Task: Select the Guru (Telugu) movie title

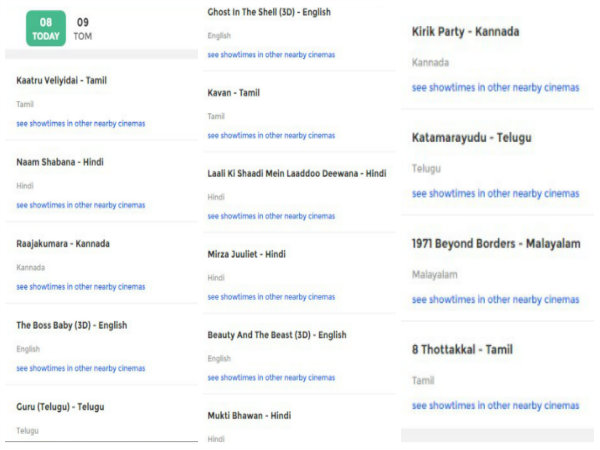Action: (x=60, y=407)
